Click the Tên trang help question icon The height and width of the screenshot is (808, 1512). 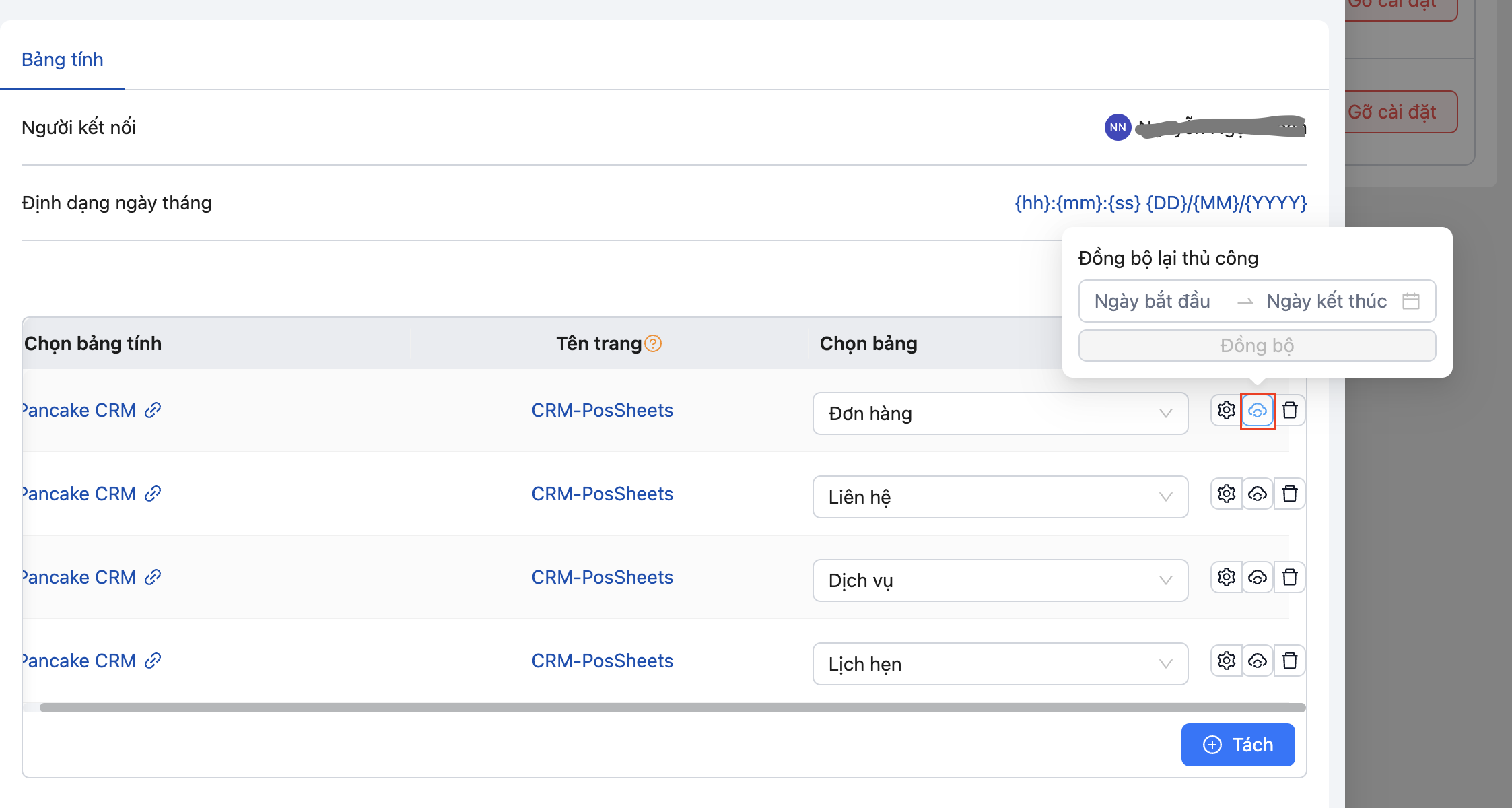[653, 343]
